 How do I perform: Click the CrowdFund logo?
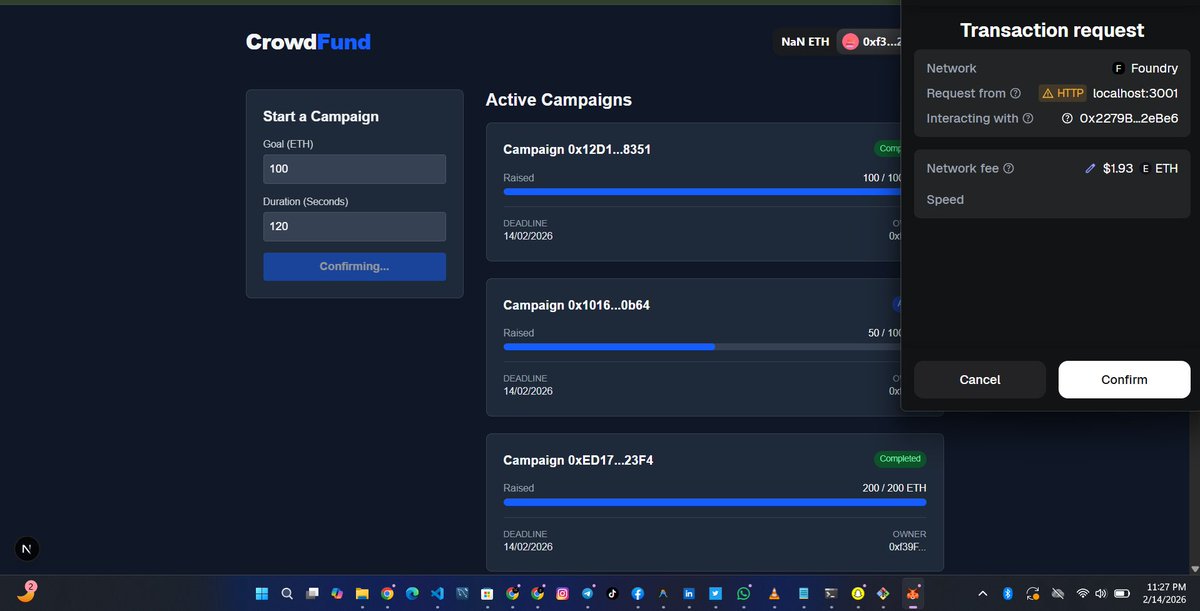tap(308, 42)
